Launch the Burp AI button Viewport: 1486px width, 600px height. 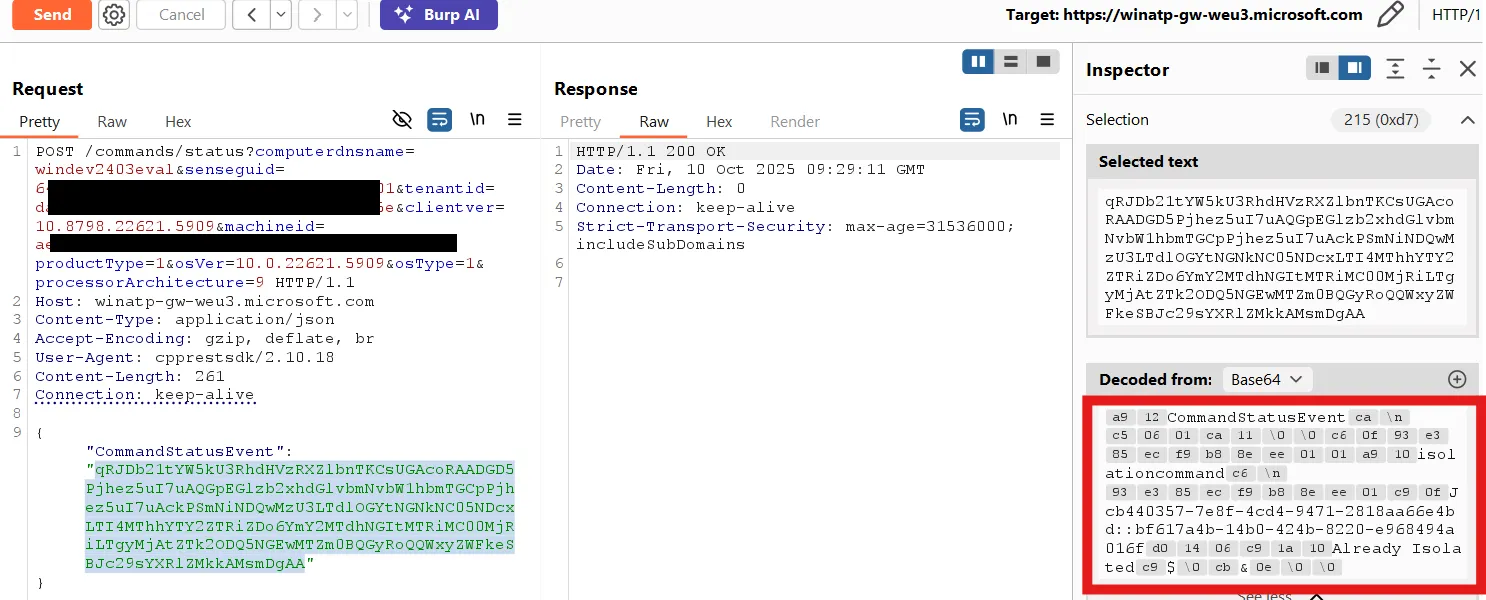click(x=438, y=15)
